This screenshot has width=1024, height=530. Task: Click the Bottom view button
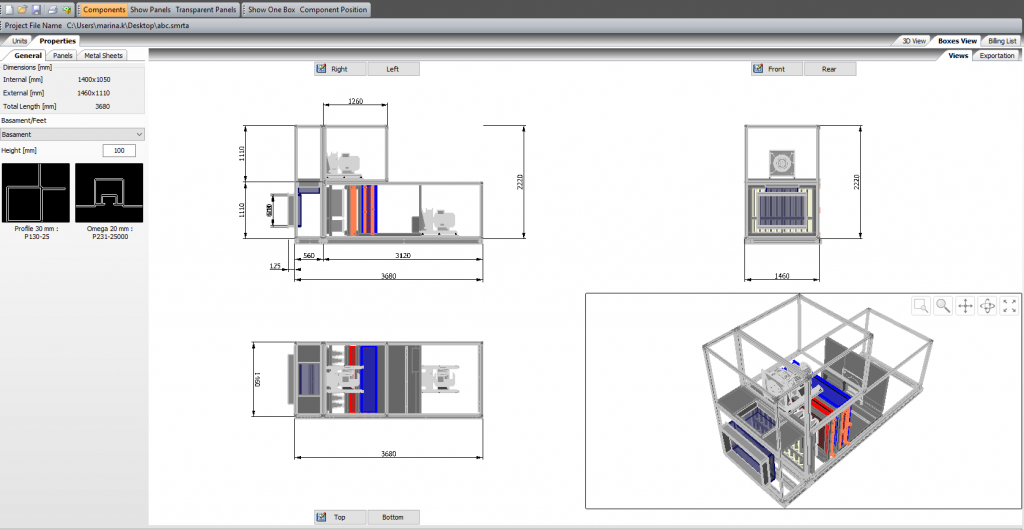click(x=393, y=517)
